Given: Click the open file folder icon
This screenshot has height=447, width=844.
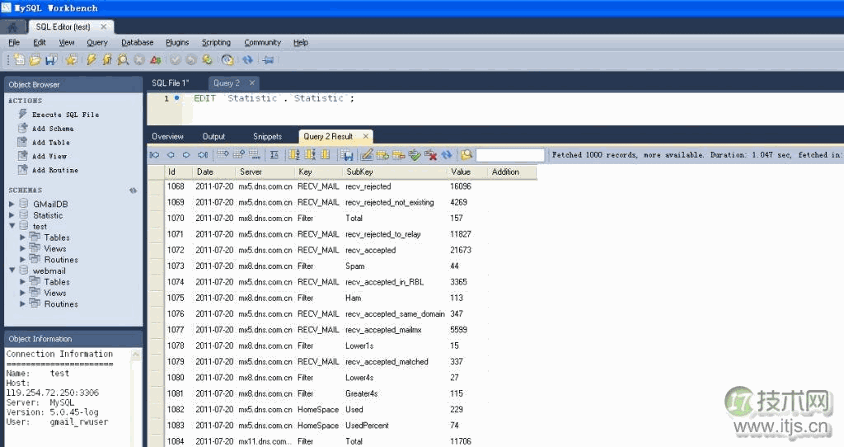Looking at the screenshot, I should tap(33, 60).
